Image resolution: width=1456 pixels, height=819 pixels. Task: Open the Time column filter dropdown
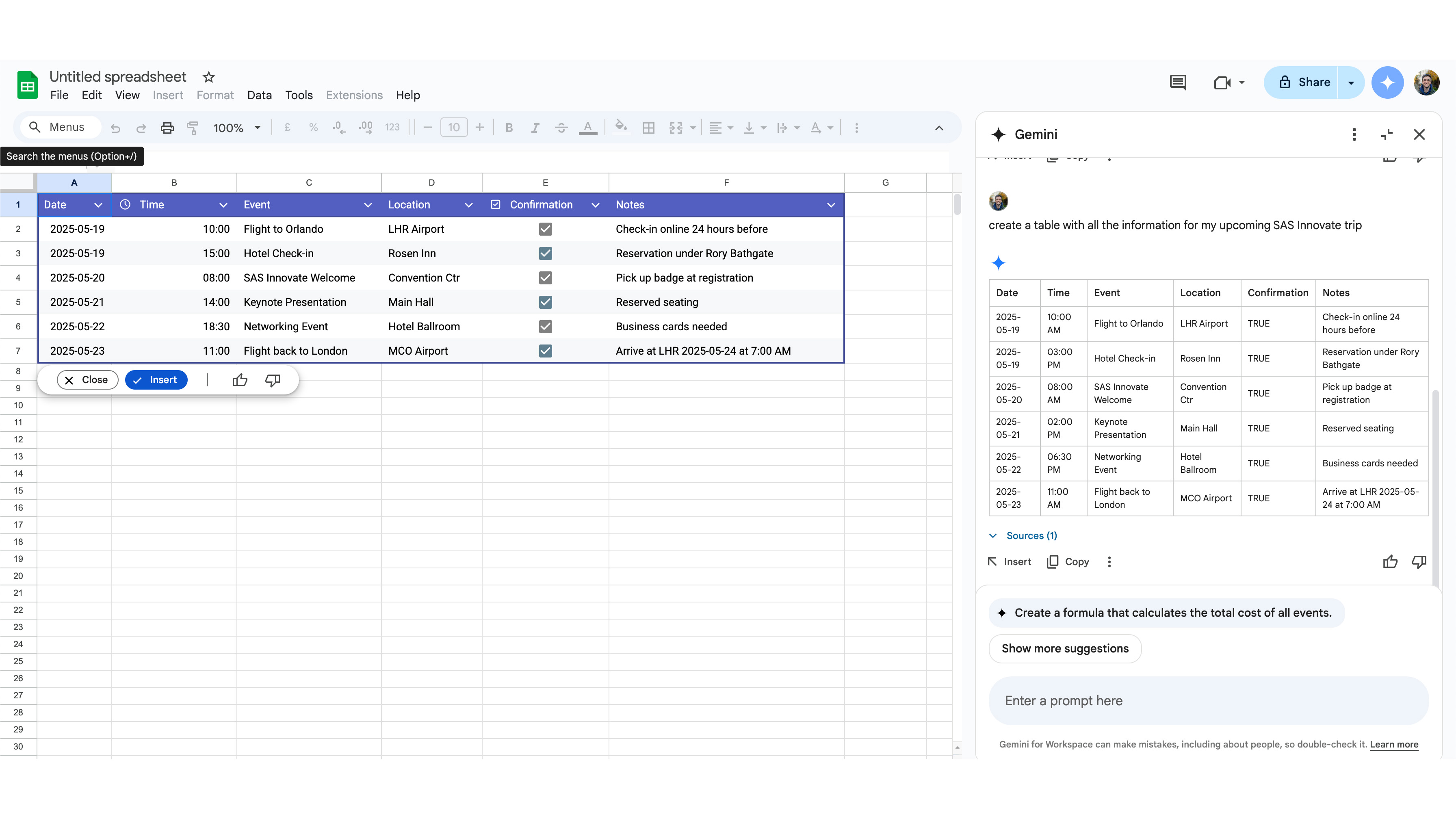click(x=223, y=205)
